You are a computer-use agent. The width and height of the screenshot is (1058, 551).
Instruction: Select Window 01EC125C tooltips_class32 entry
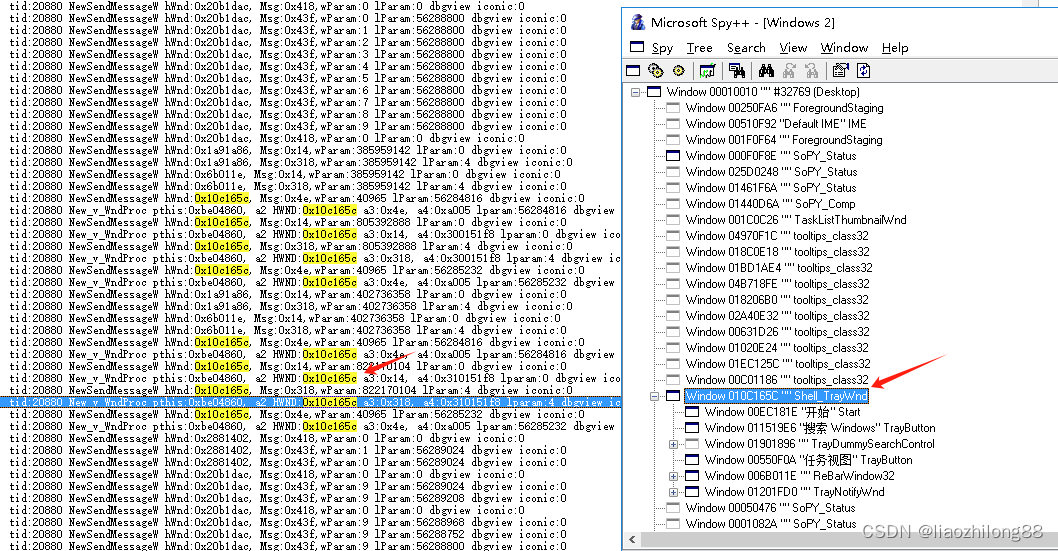[x=778, y=364]
